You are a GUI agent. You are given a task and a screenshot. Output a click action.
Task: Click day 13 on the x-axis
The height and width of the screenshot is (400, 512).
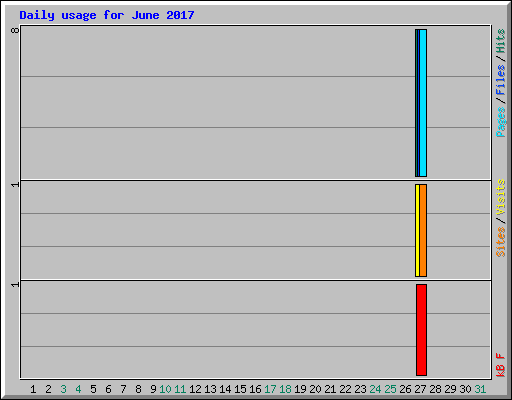210,389
